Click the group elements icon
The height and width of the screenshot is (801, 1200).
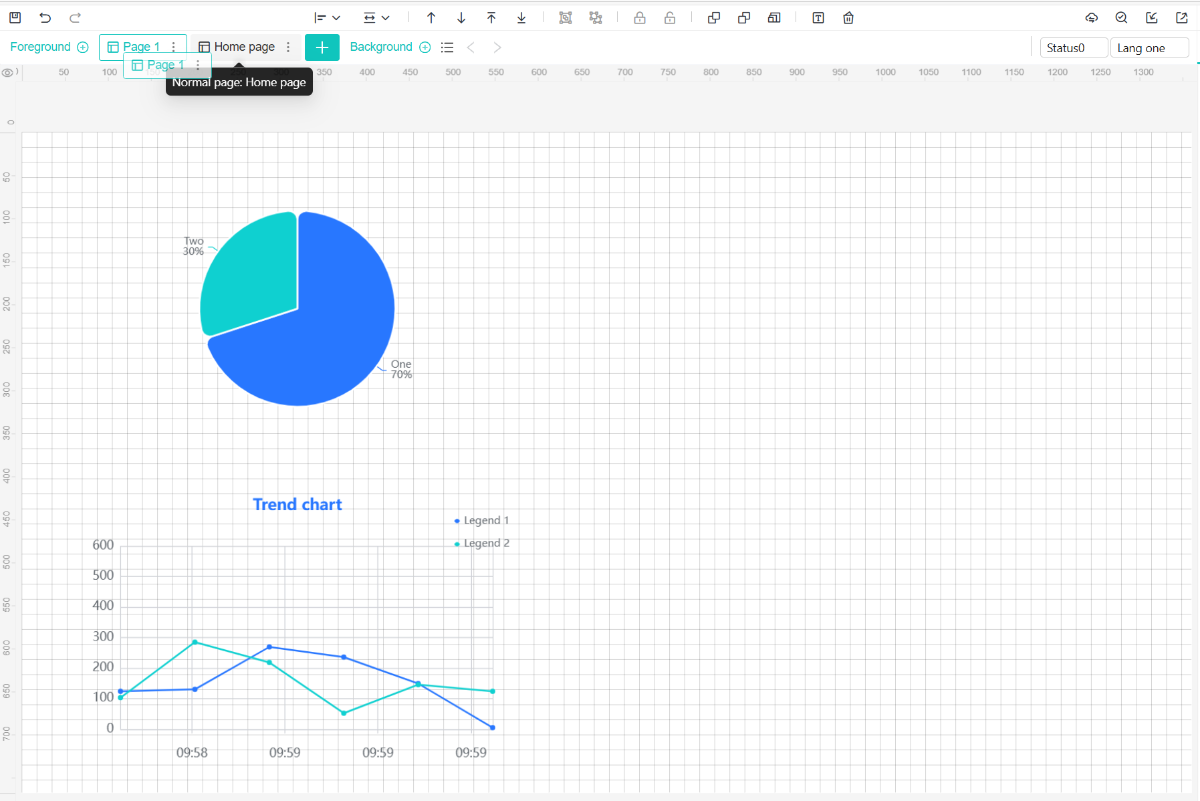tap(565, 17)
